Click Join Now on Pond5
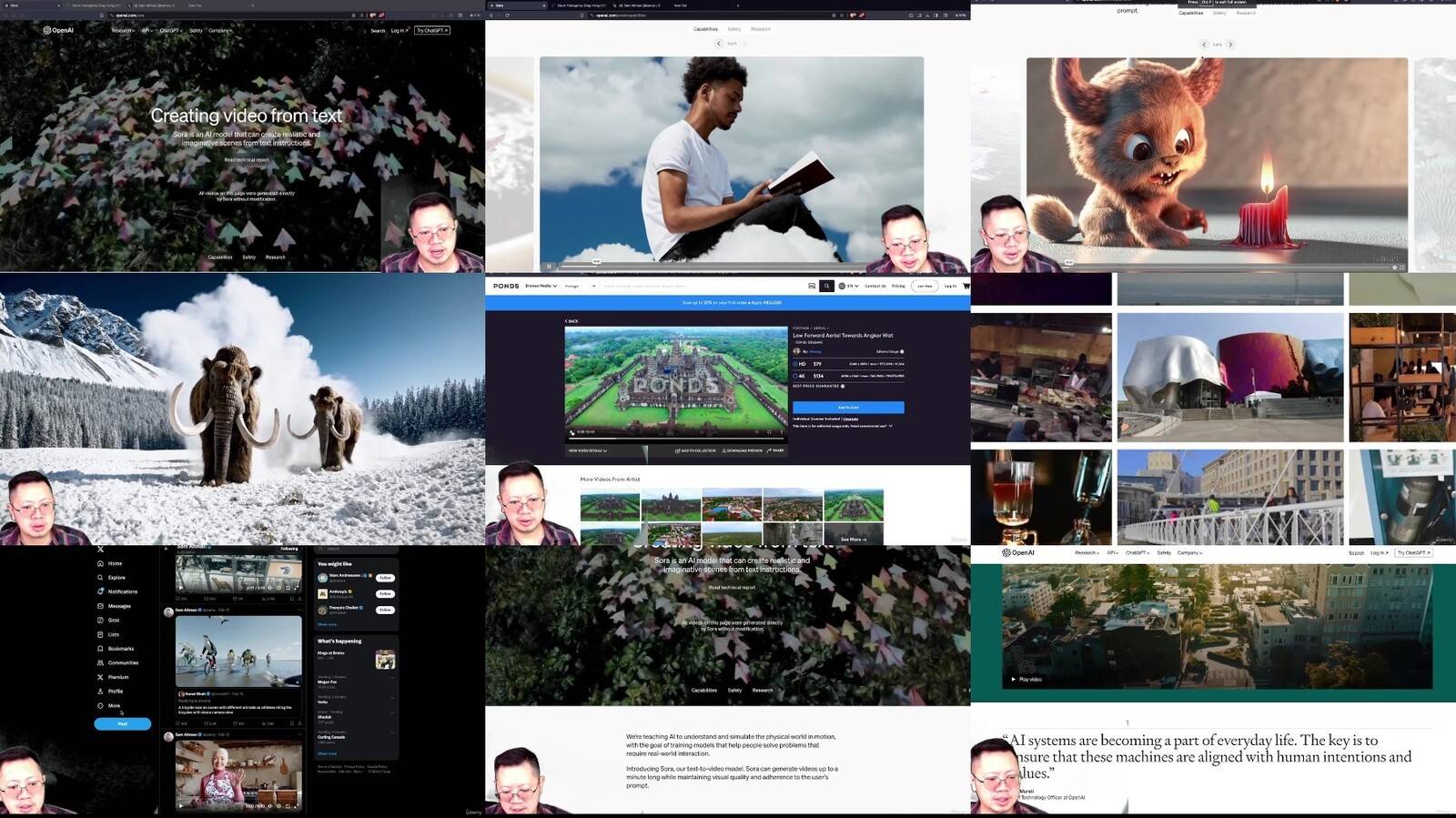Screen dimensions: 1456x818 click(925, 286)
